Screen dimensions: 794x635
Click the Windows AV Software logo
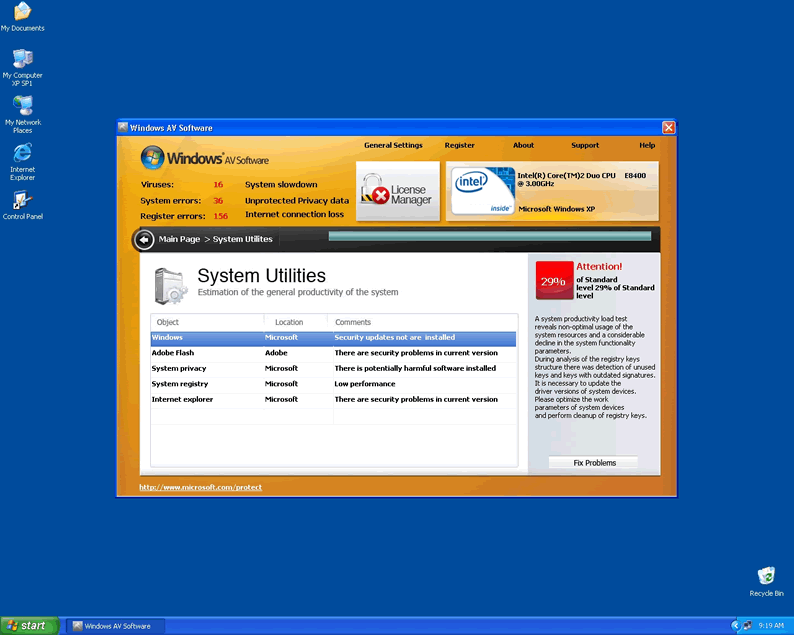click(x=205, y=158)
